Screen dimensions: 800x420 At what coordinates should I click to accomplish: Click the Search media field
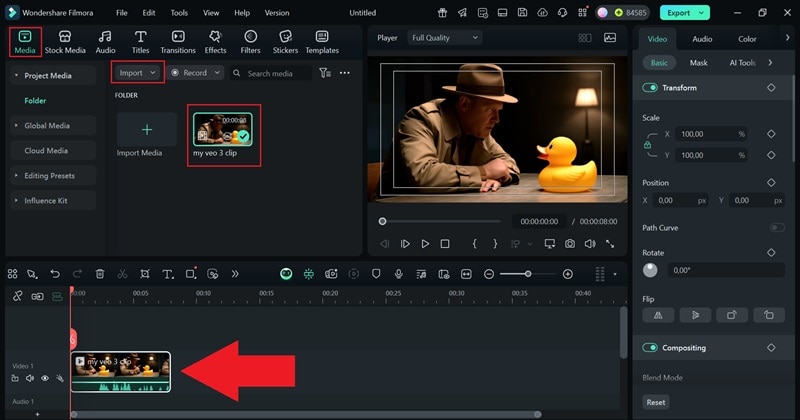pos(271,73)
